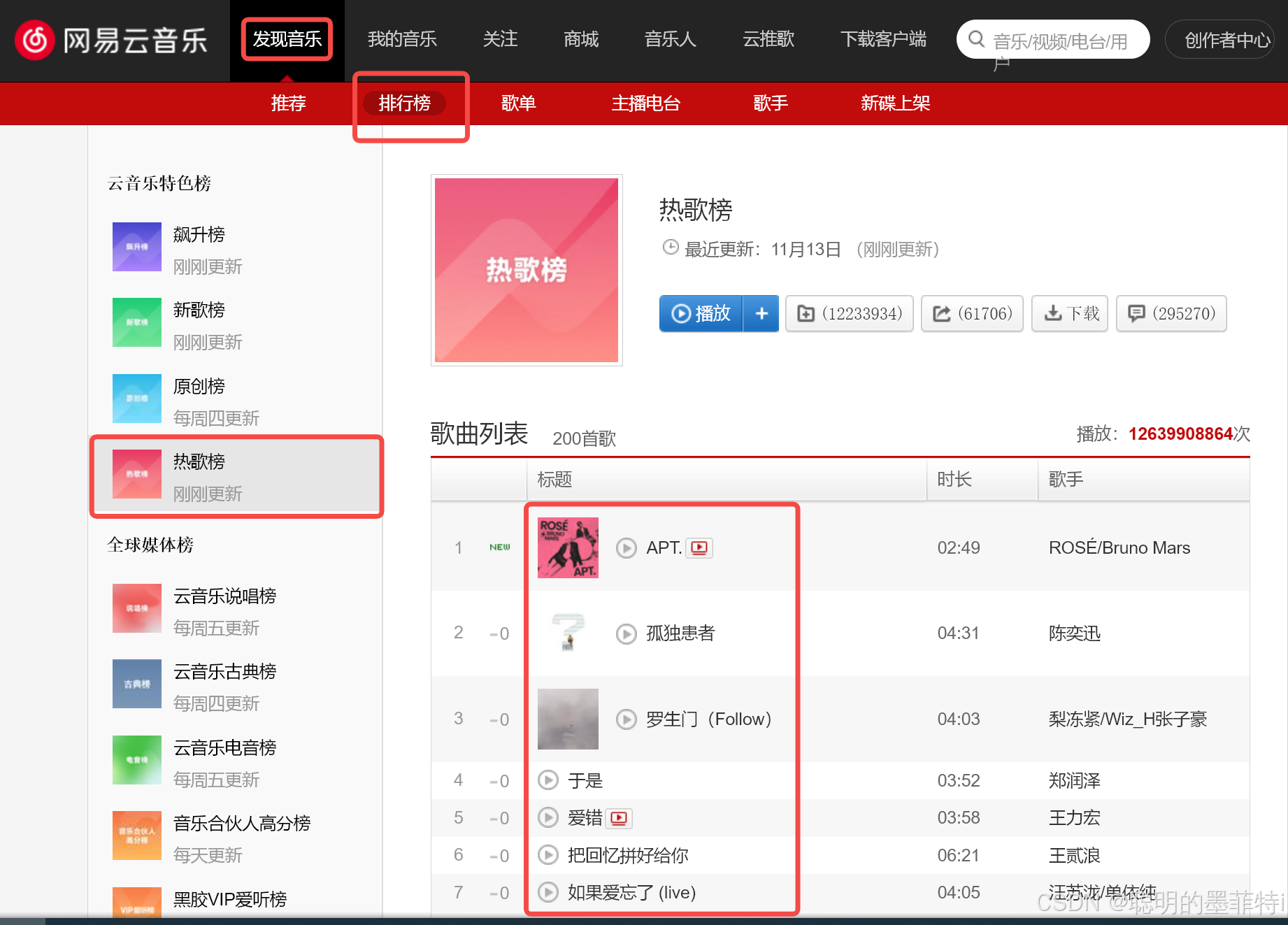
Task: Play the song APT.
Action: pos(626,547)
